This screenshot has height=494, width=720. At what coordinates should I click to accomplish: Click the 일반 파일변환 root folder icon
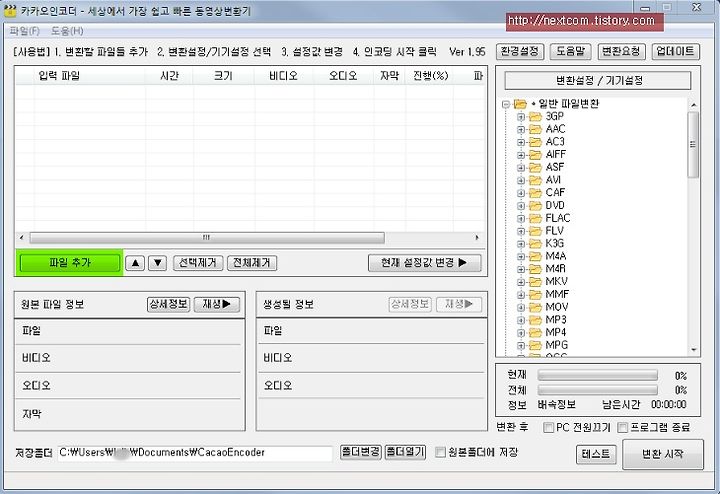pos(520,104)
